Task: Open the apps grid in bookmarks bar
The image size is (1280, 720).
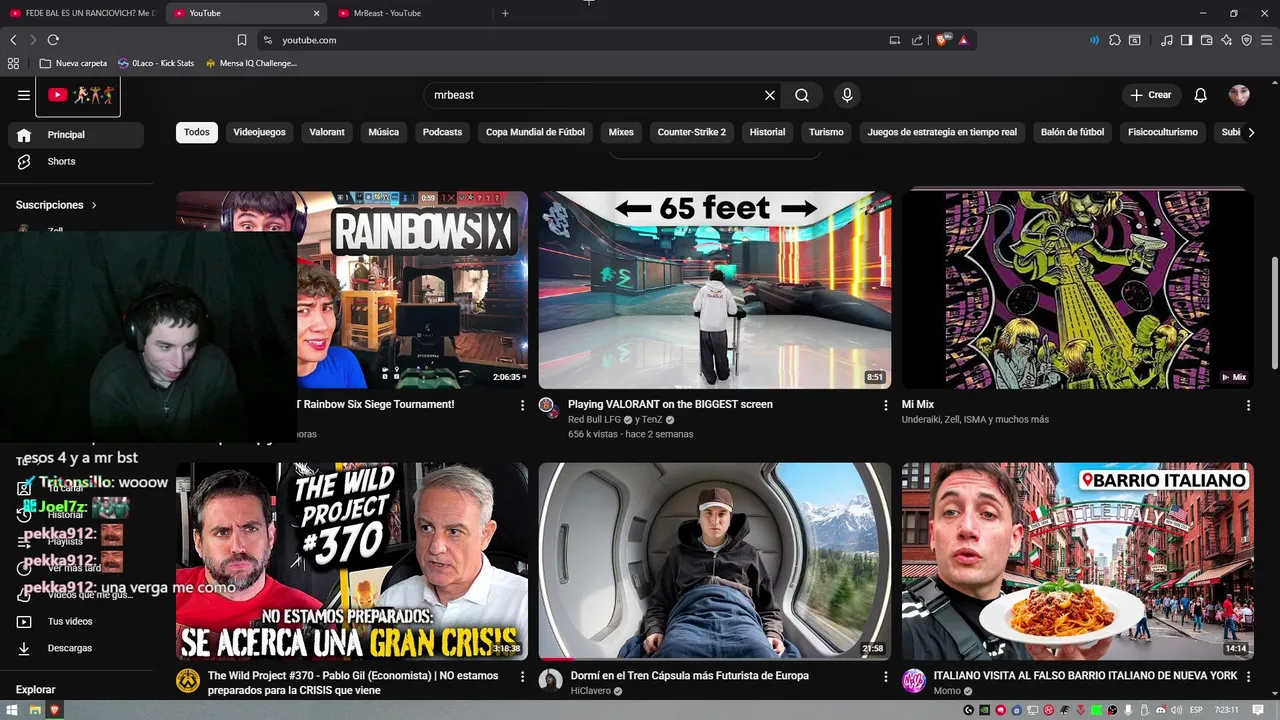Action: 13,63
